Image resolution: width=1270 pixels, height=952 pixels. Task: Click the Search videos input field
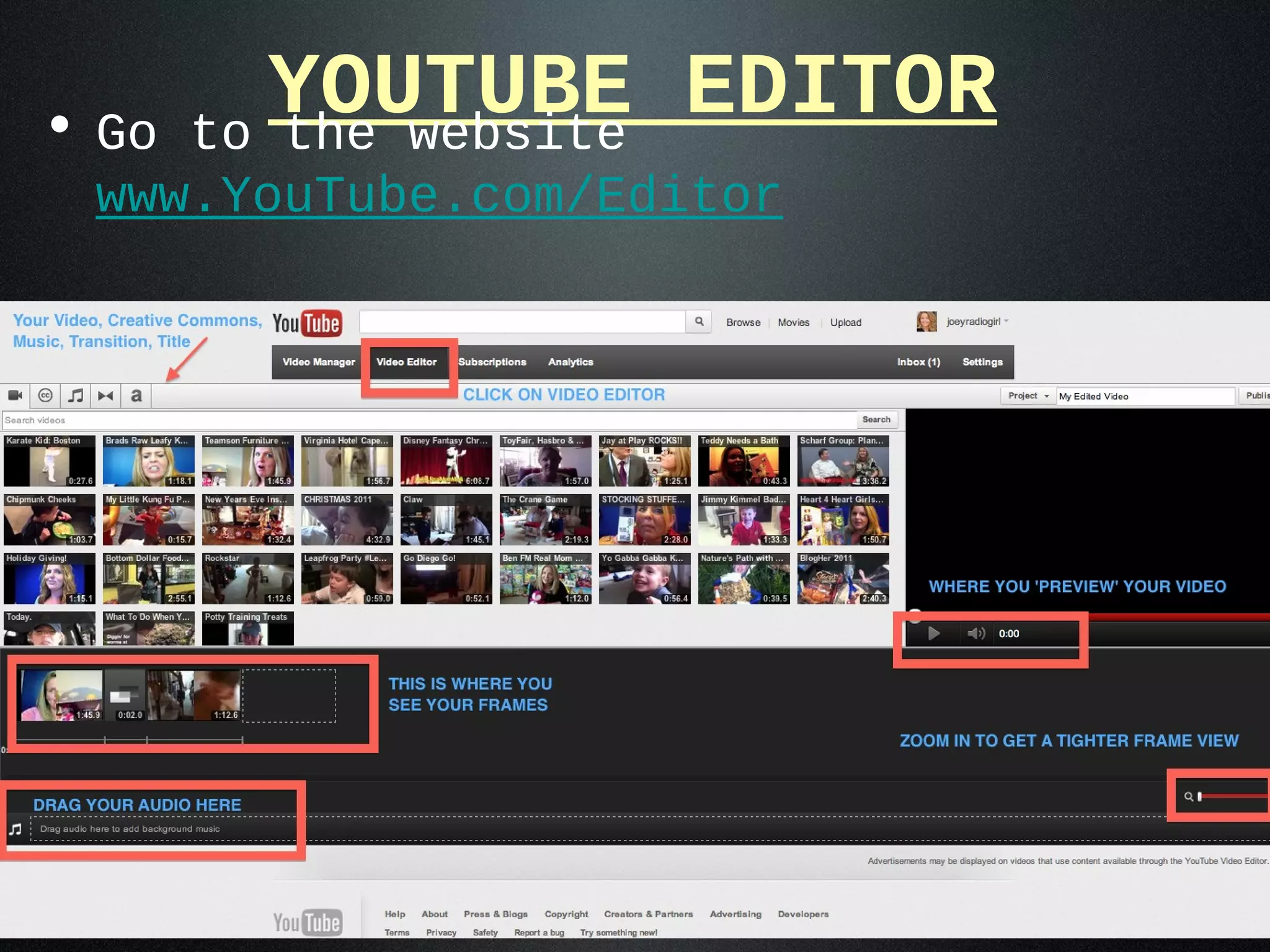pos(429,420)
